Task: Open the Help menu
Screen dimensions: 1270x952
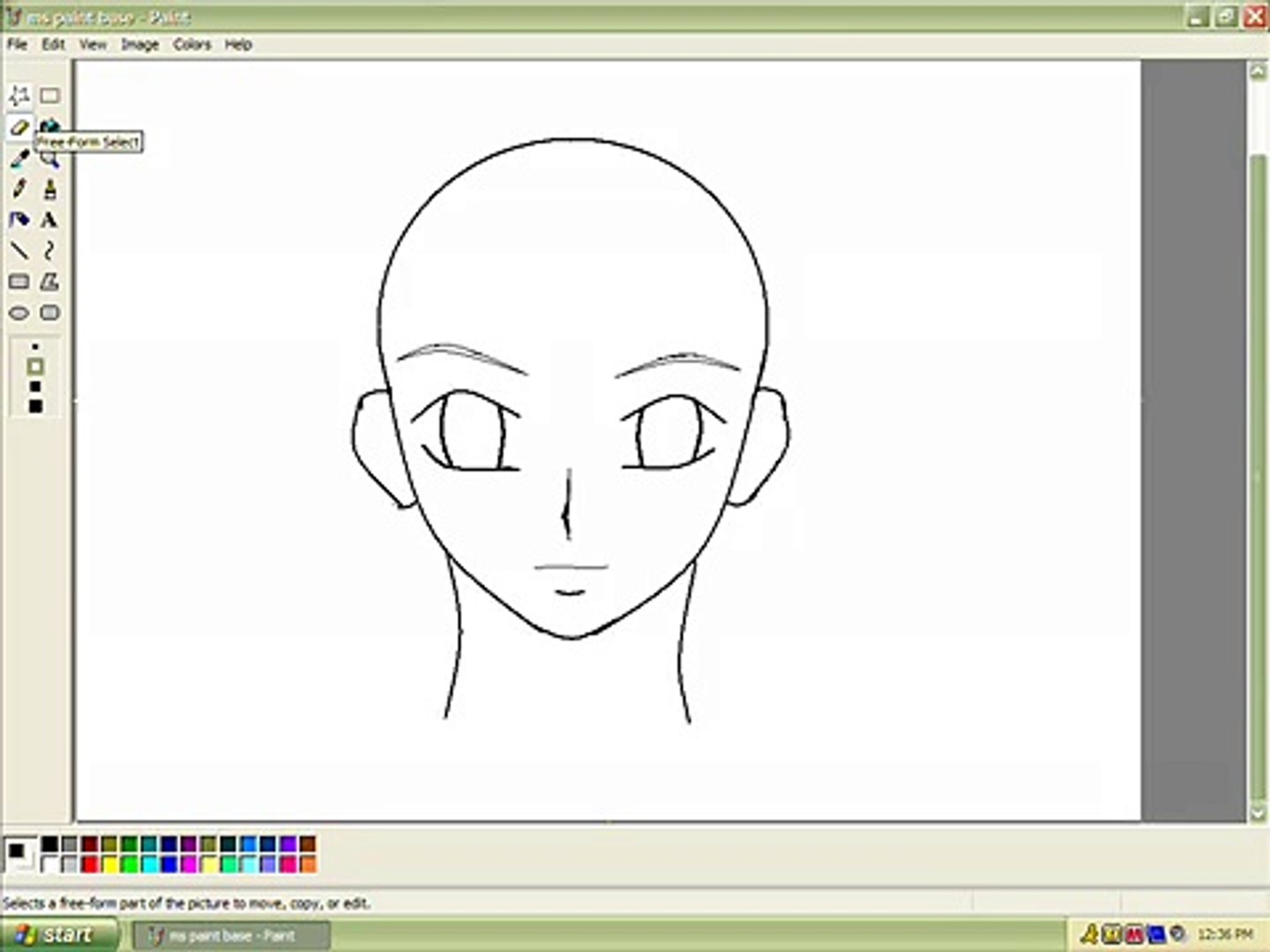Action: point(238,44)
